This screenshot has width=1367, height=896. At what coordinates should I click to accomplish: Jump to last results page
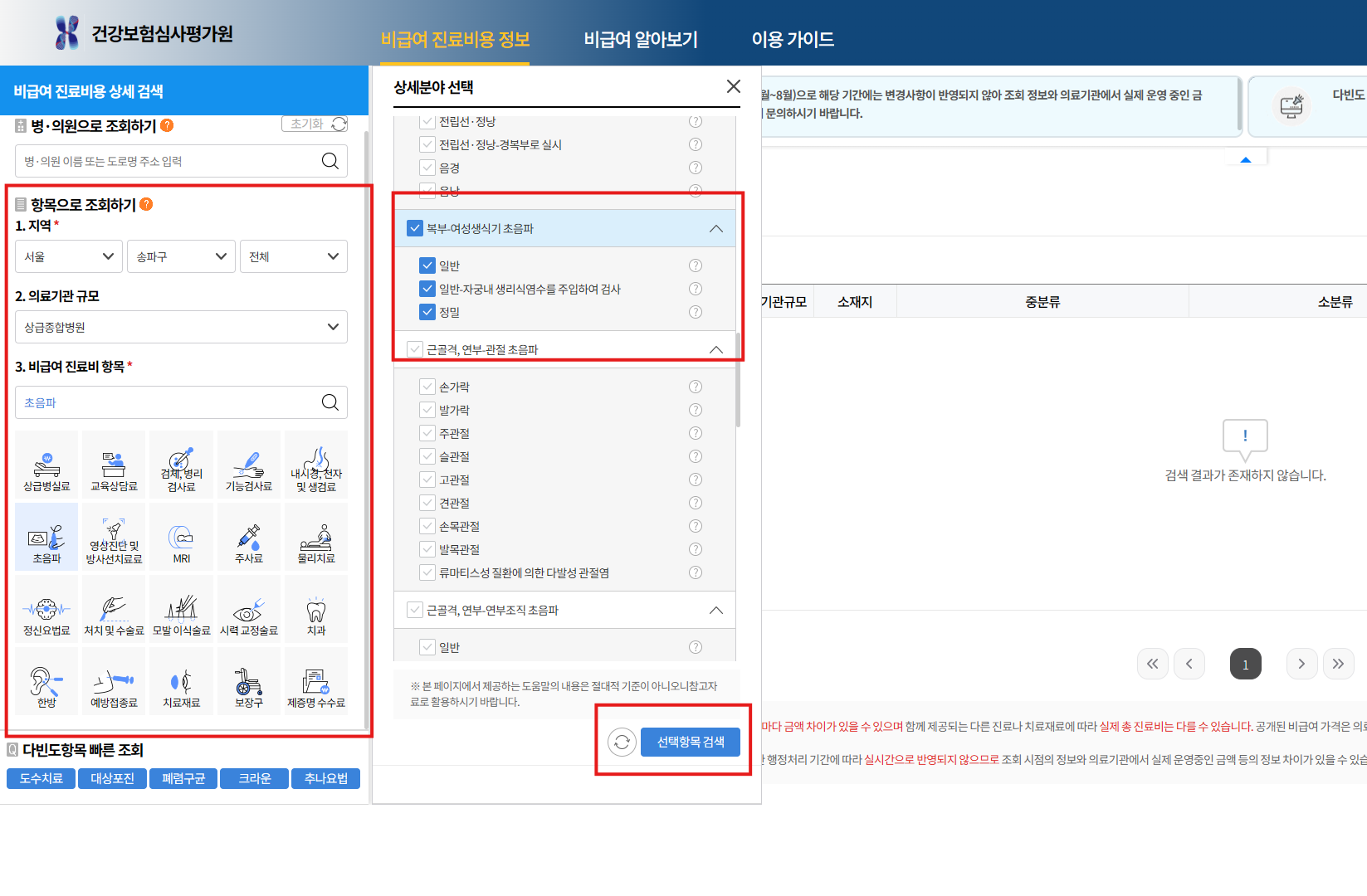tap(1338, 664)
